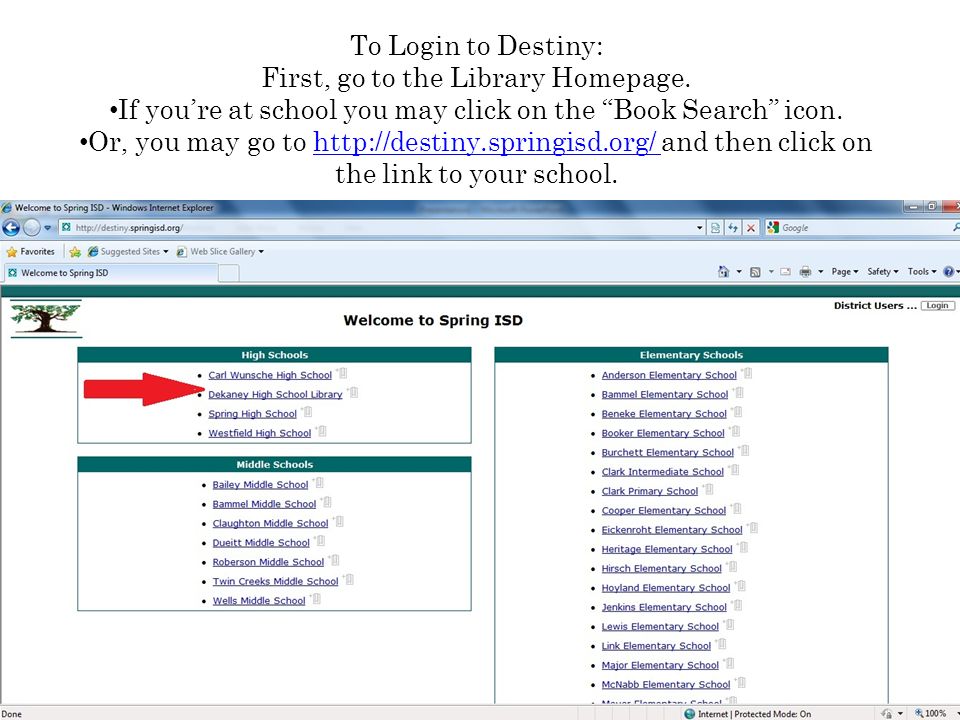The image size is (960, 720).
Task: Open Clark Intermediate School link
Action: pos(662,472)
